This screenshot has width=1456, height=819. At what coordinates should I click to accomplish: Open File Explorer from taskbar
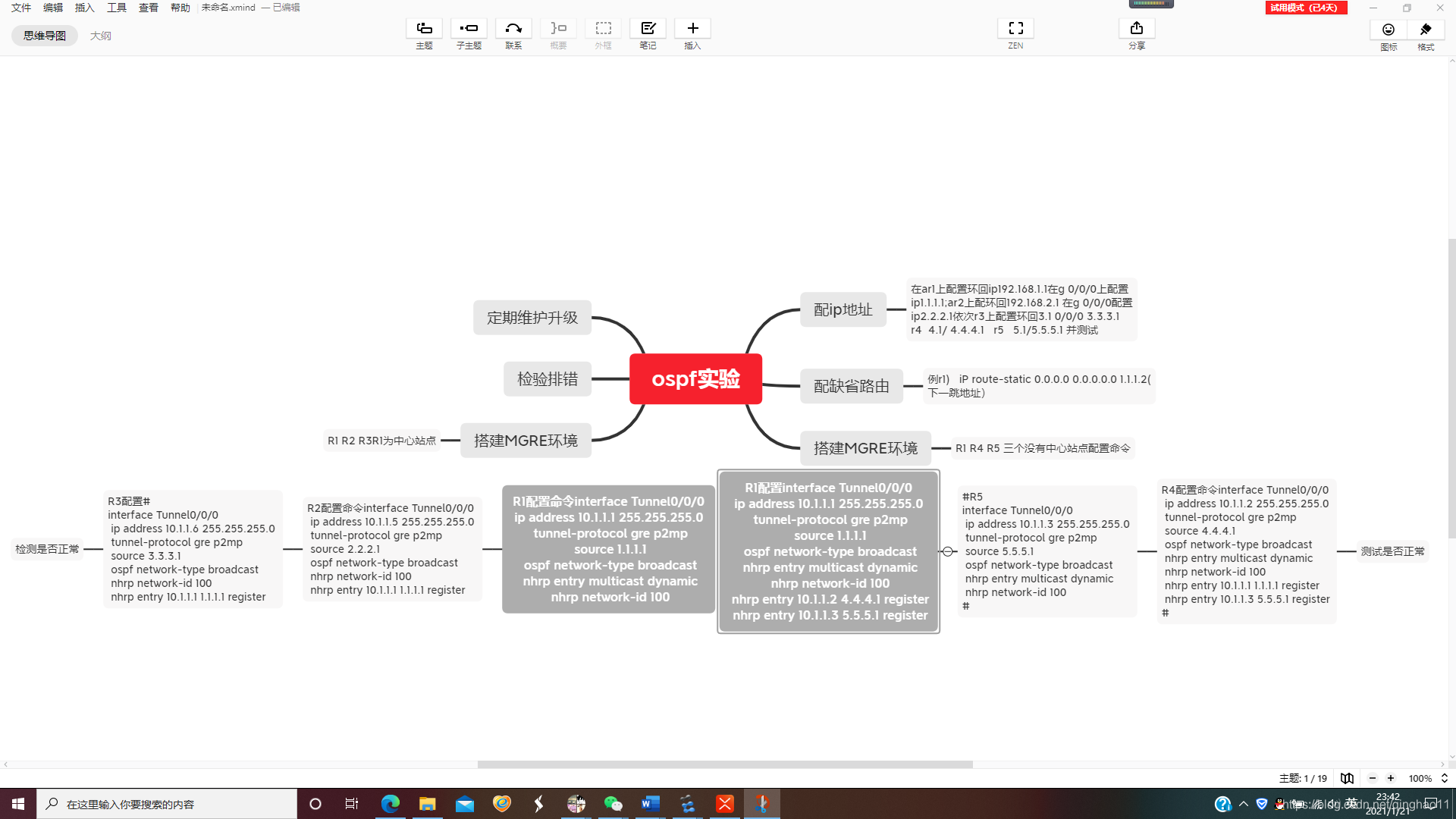pyautogui.click(x=428, y=804)
